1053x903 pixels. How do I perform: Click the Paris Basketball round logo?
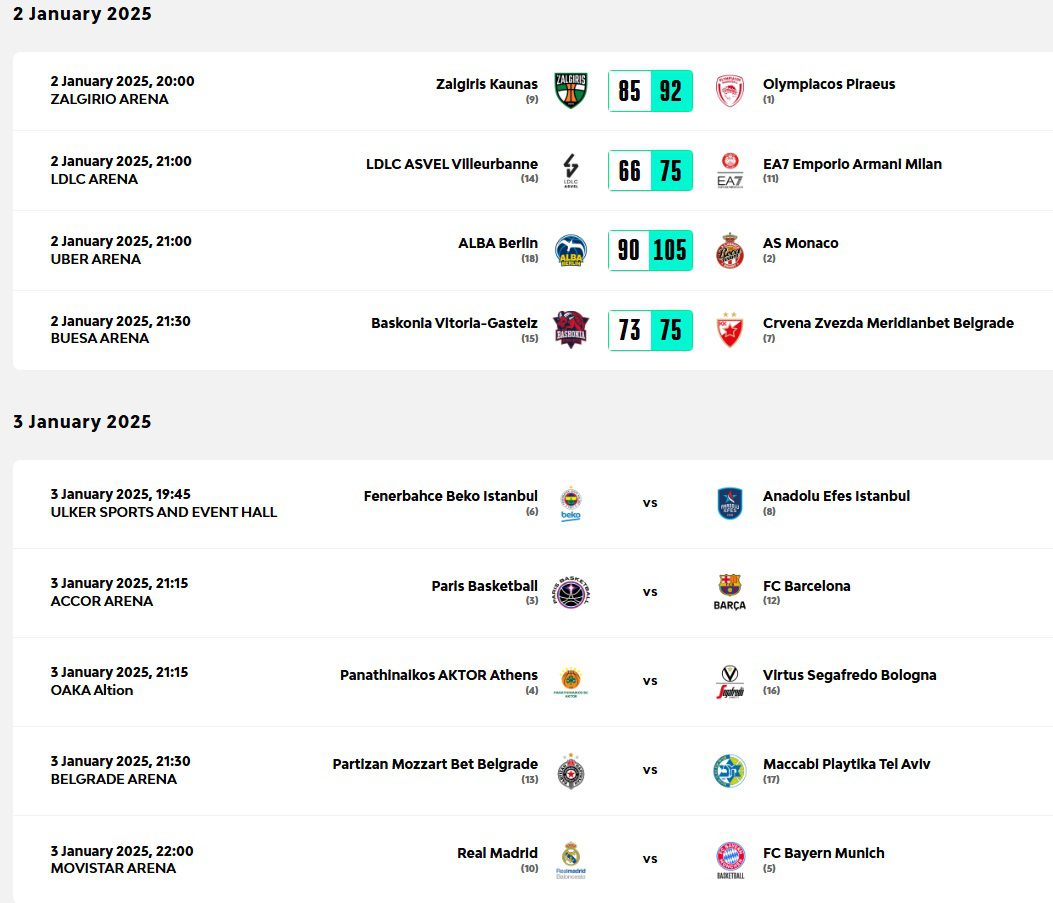[571, 592]
